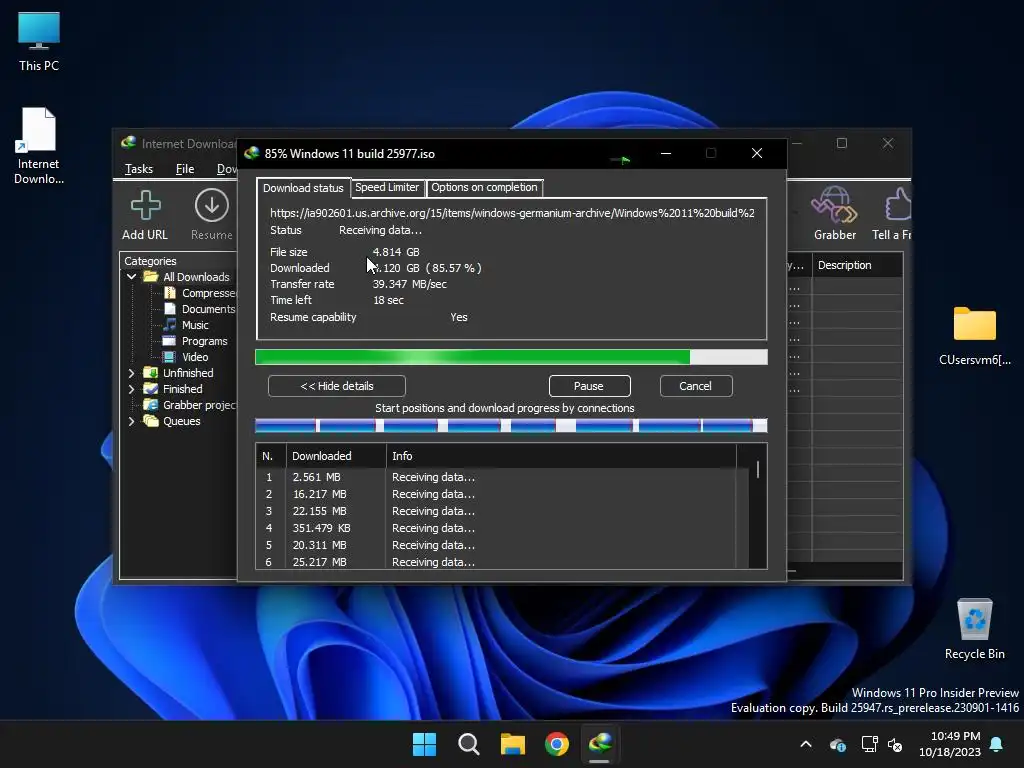Select the Documents category
1024x768 pixels.
tap(208, 309)
